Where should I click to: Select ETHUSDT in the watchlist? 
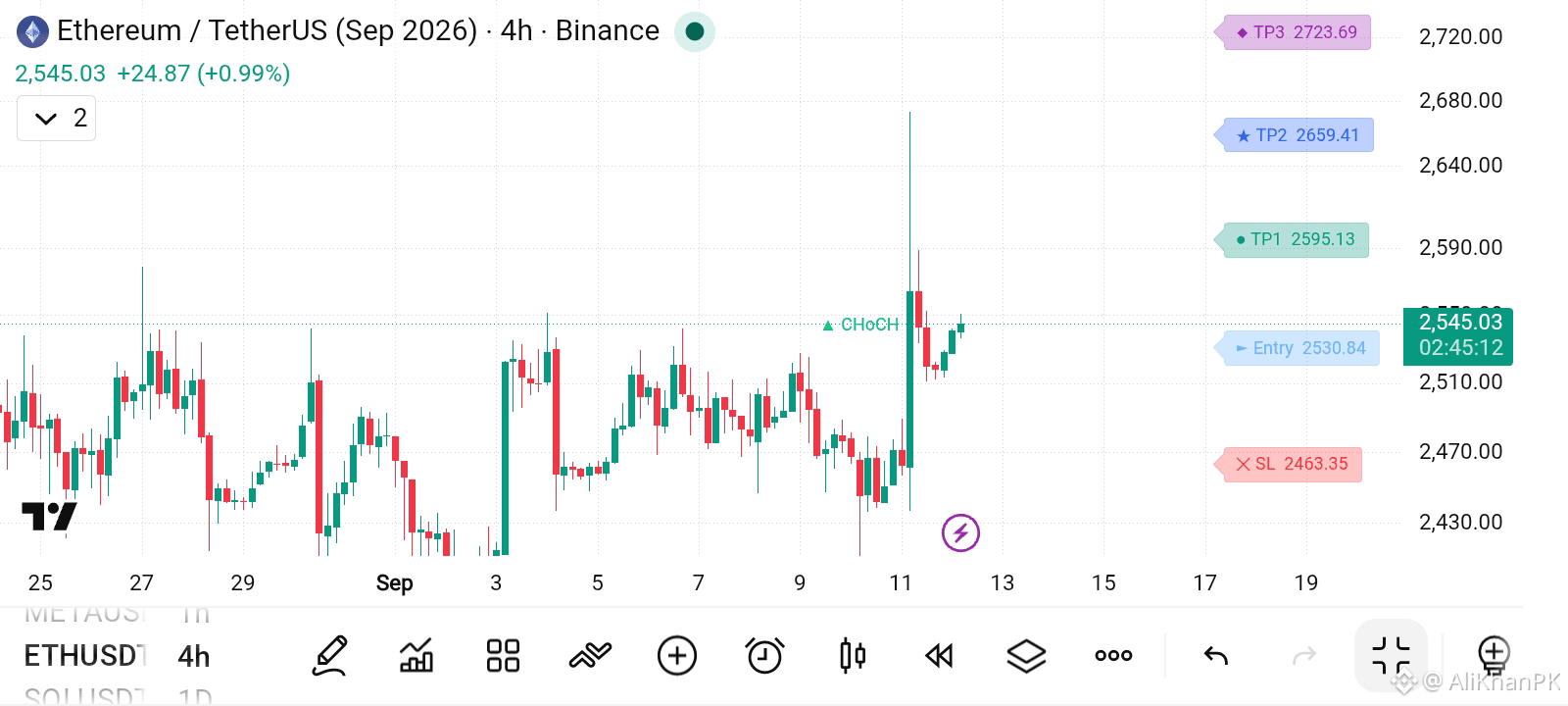pyautogui.click(x=85, y=656)
